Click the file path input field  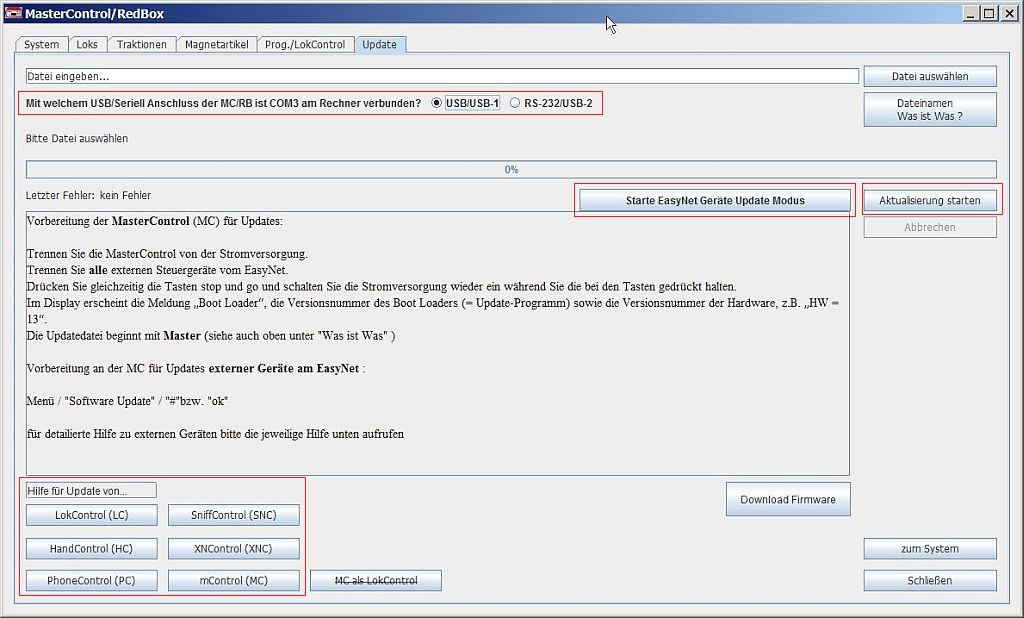click(x=441, y=76)
